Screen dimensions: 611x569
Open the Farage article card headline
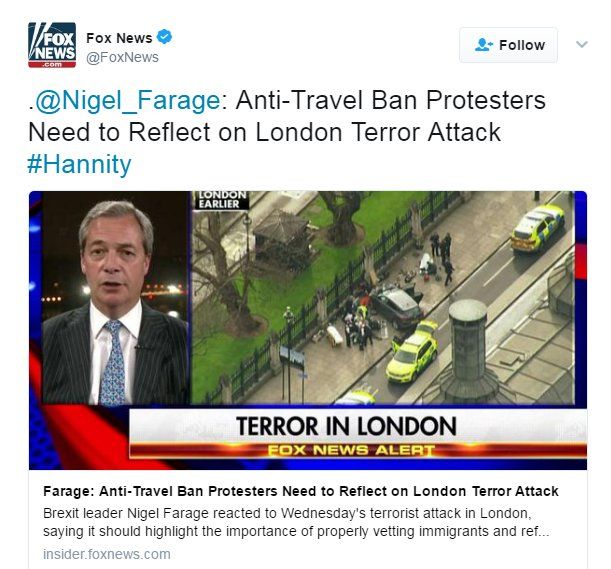click(x=301, y=491)
